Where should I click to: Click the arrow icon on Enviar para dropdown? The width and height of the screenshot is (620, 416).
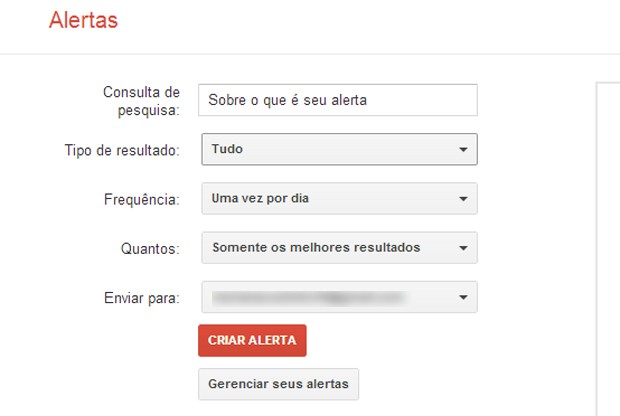463,298
